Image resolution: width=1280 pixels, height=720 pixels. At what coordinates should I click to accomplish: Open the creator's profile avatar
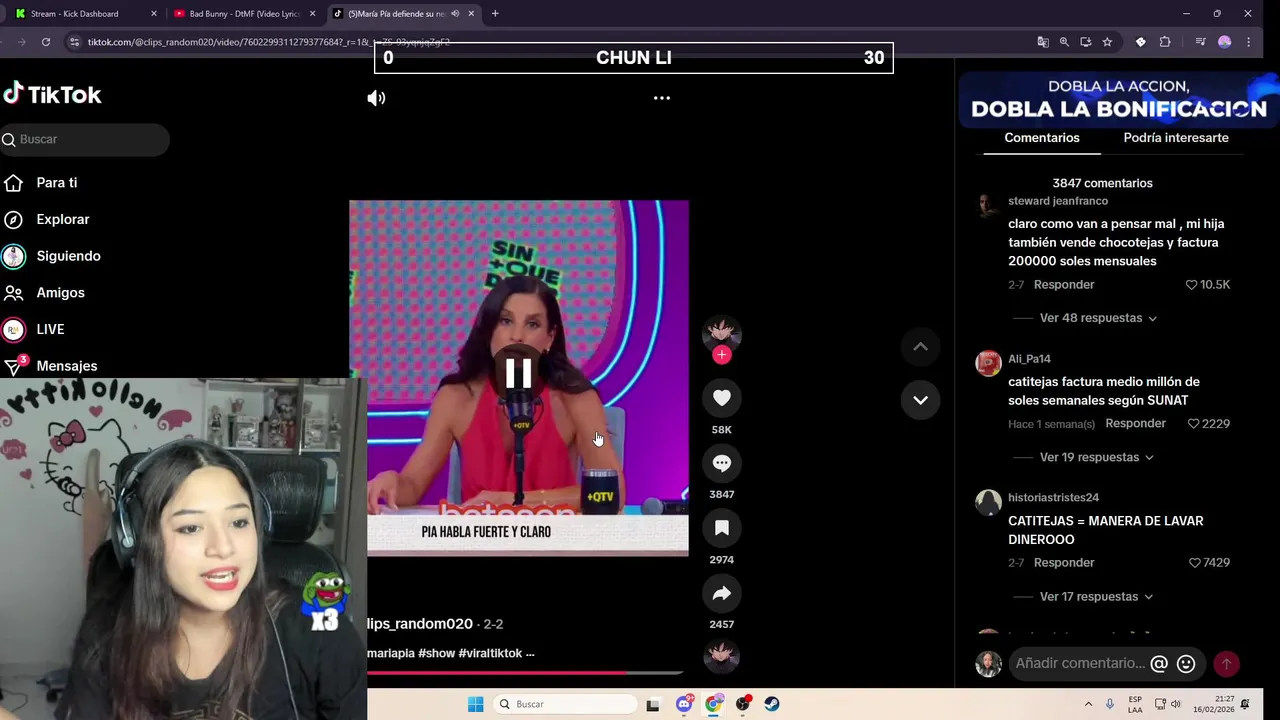coord(721,333)
